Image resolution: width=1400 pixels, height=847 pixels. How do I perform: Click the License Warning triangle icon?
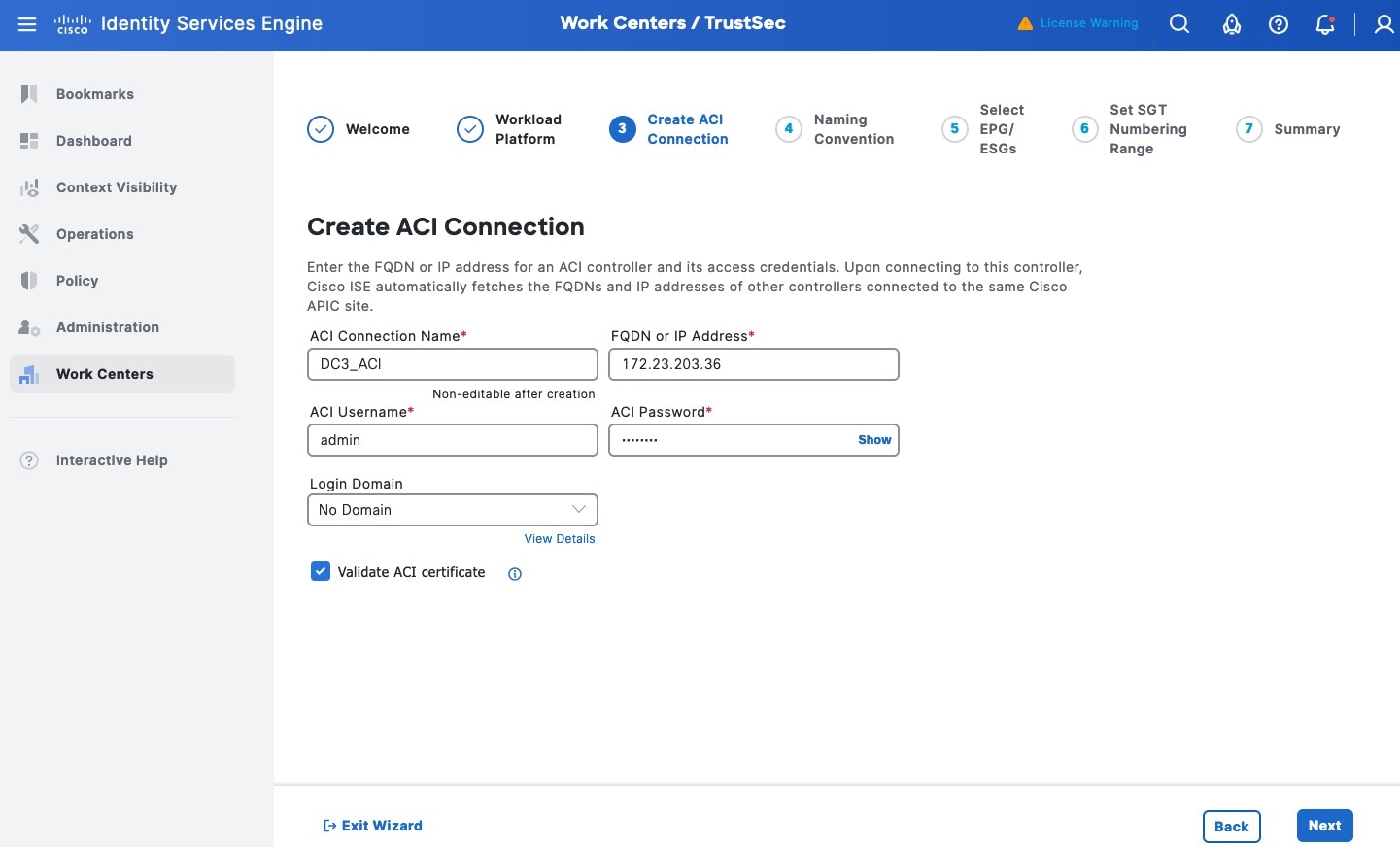click(x=1025, y=23)
